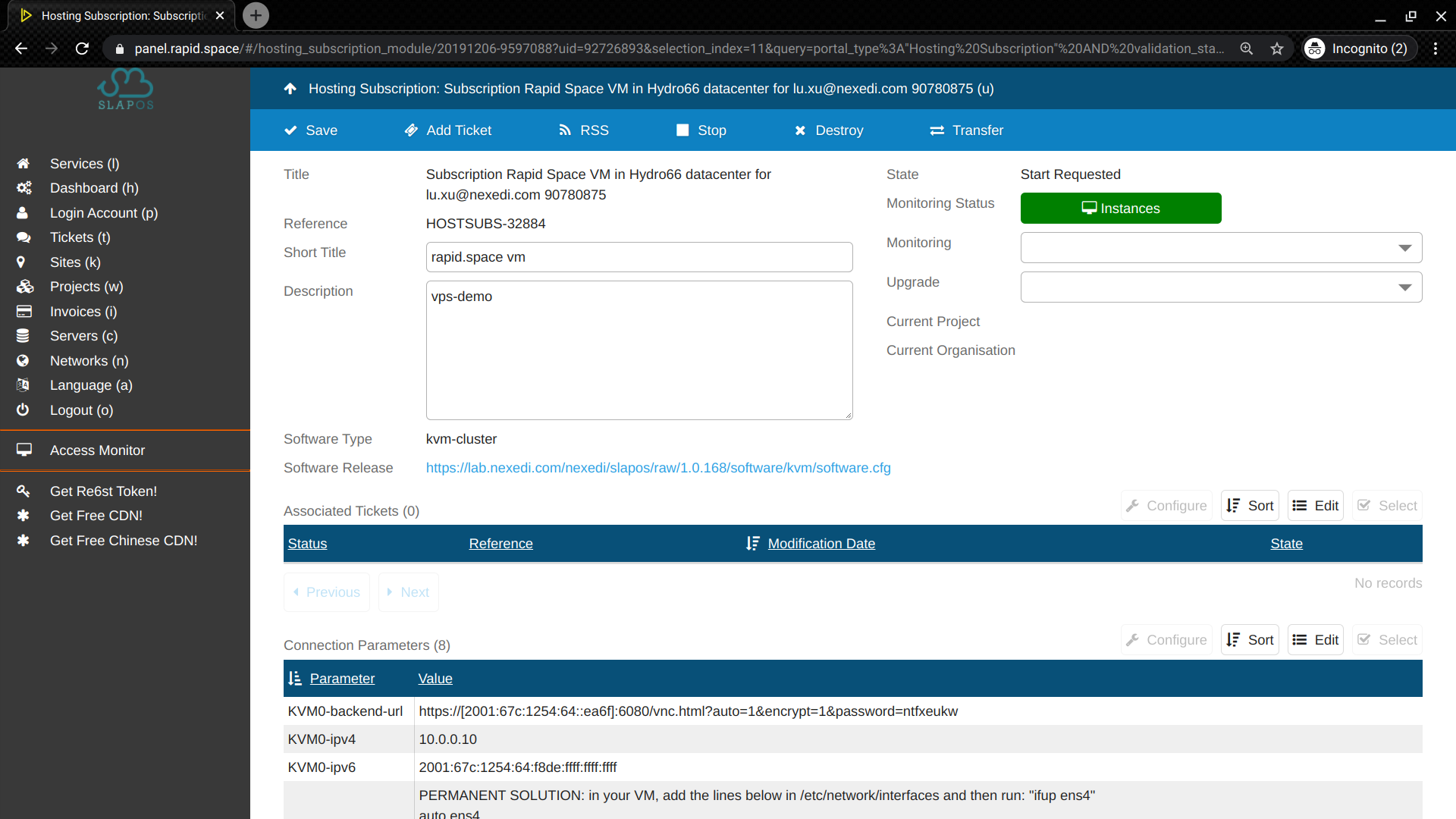Open the Servers (c) menu entry

pyautogui.click(x=83, y=336)
